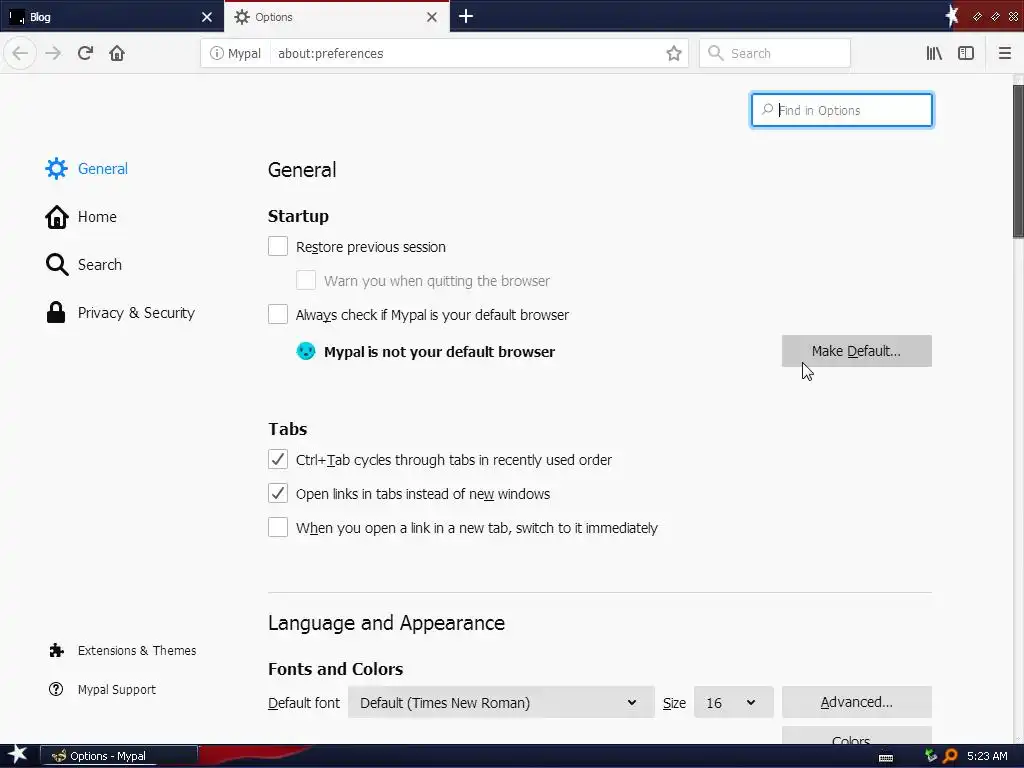
Task: Open the Privacy & Security category
Action: (x=136, y=313)
